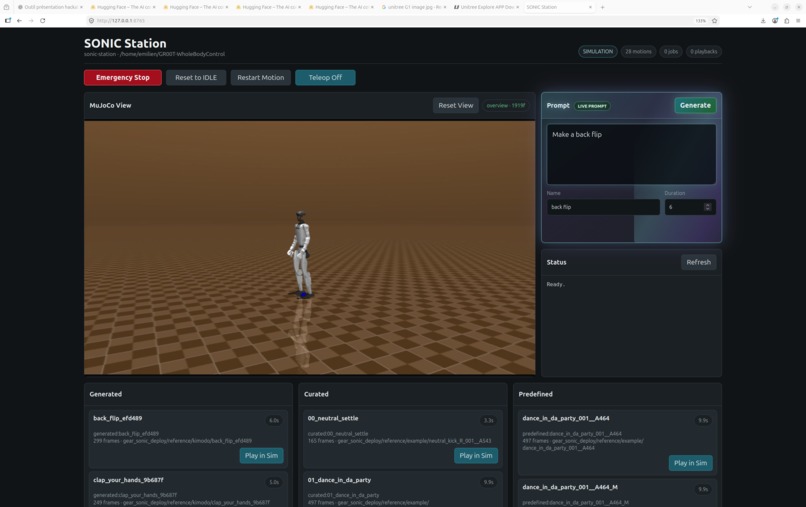Image resolution: width=806 pixels, height=507 pixels.
Task: Select the back_flip_efd489 card title
Action: [x=118, y=418]
